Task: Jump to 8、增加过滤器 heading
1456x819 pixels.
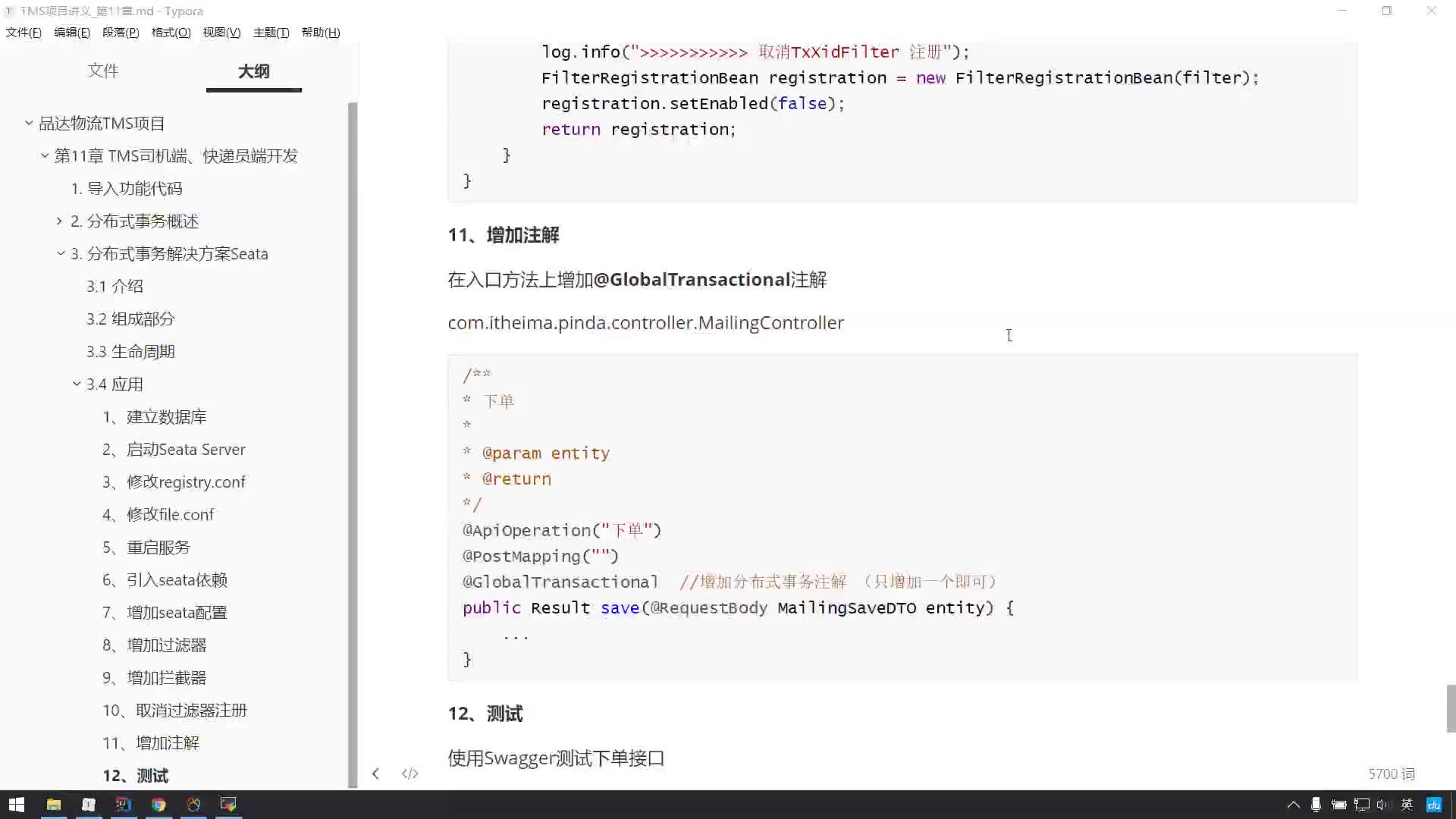Action: pos(155,645)
